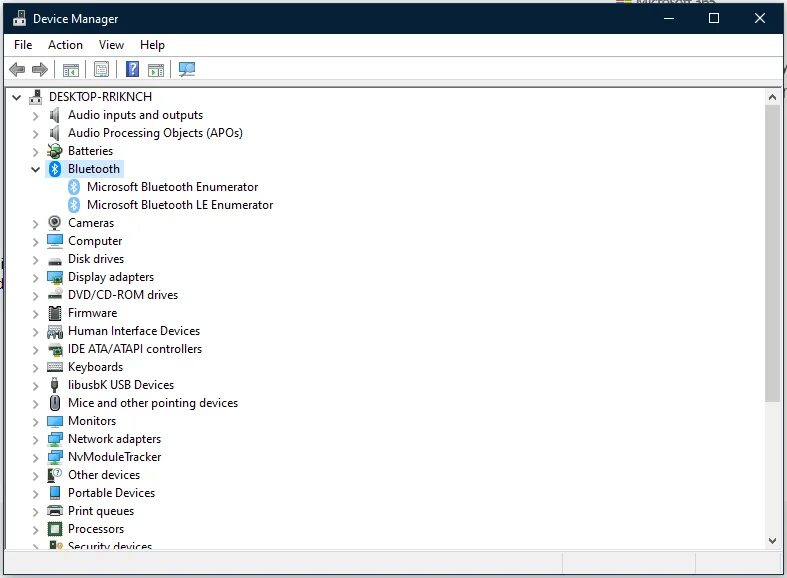Select the Audio inputs and outputs speaker icon
The height and width of the screenshot is (578, 787).
pyautogui.click(x=55, y=115)
